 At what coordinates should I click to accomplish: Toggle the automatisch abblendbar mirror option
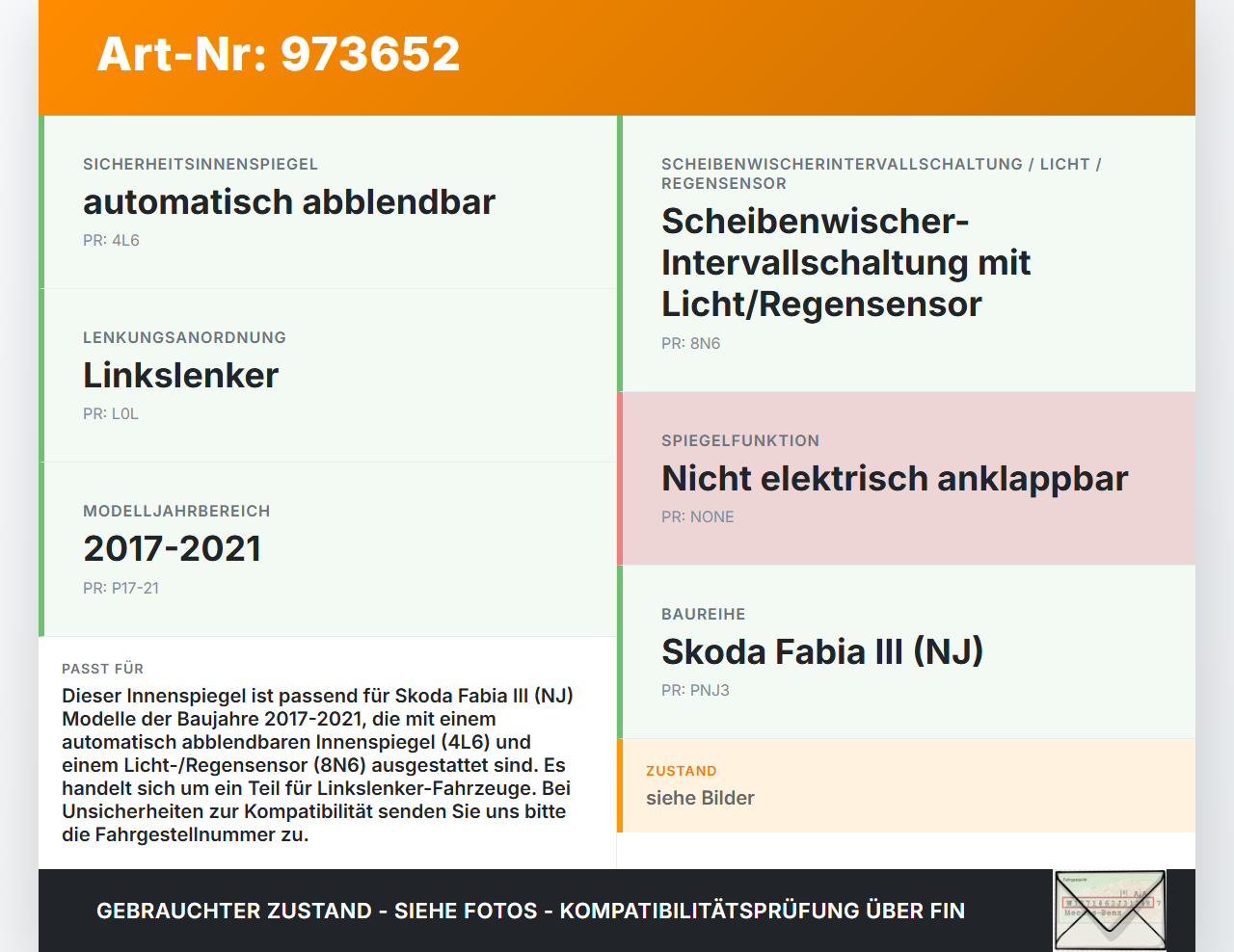pyautogui.click(x=288, y=202)
